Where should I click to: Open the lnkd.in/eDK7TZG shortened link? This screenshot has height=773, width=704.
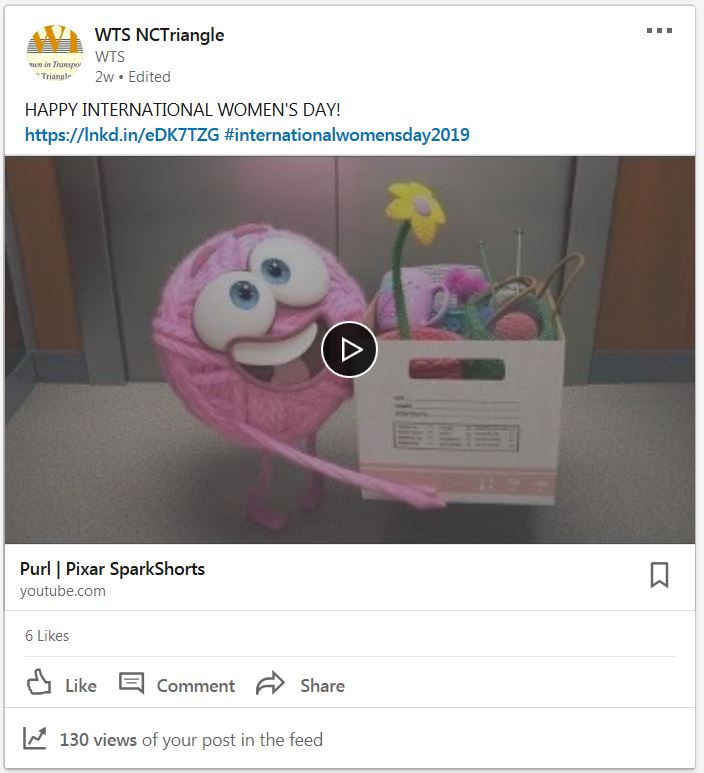122,135
